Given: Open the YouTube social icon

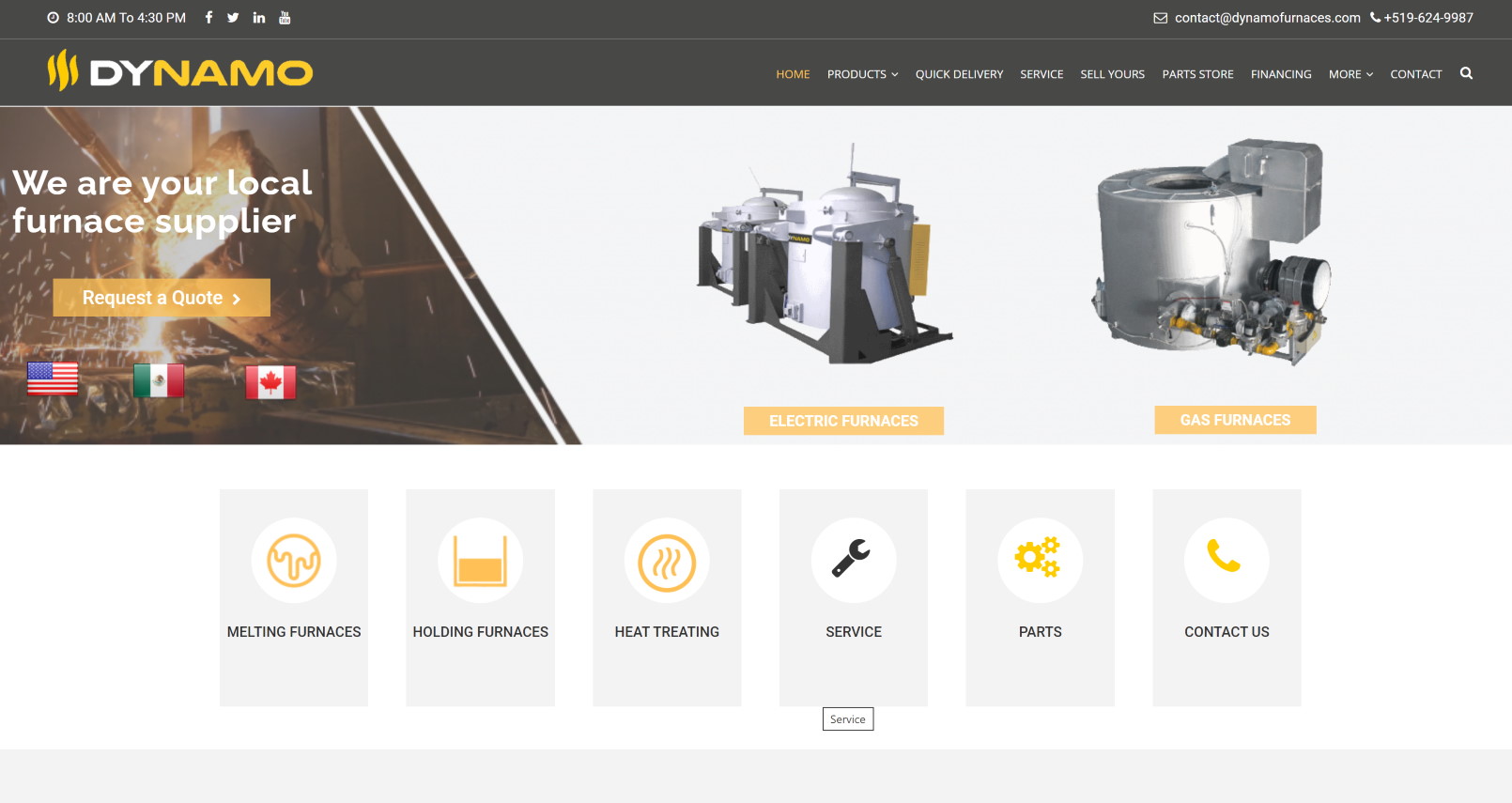Looking at the screenshot, I should pos(285,17).
